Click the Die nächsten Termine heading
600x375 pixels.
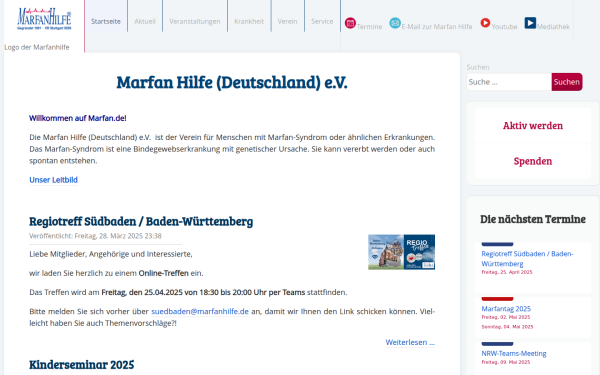tap(533, 219)
